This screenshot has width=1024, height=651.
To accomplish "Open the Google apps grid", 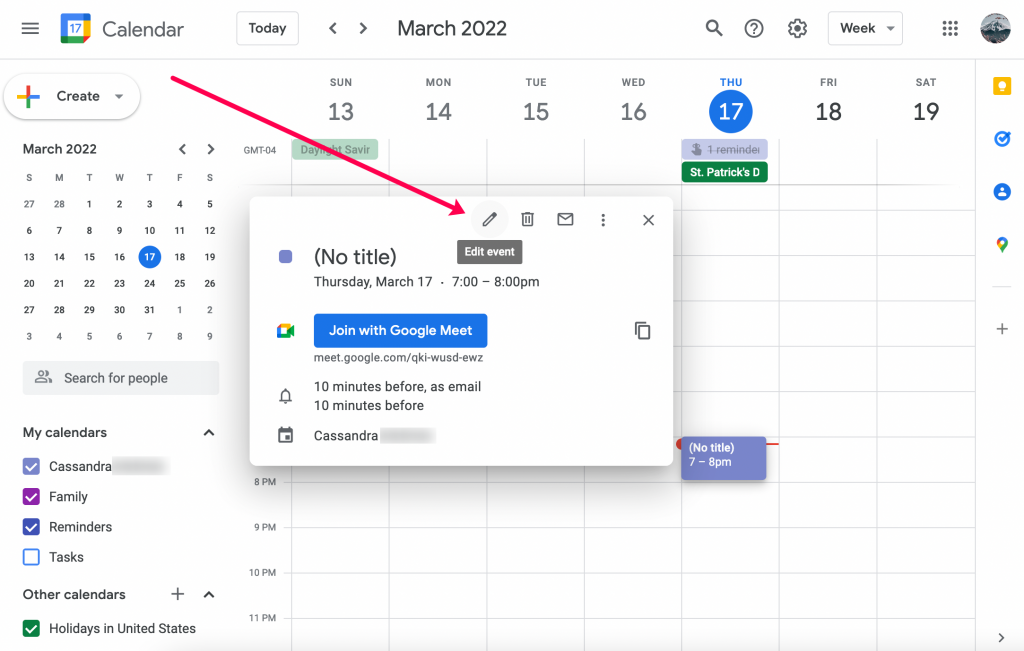I will [x=950, y=28].
